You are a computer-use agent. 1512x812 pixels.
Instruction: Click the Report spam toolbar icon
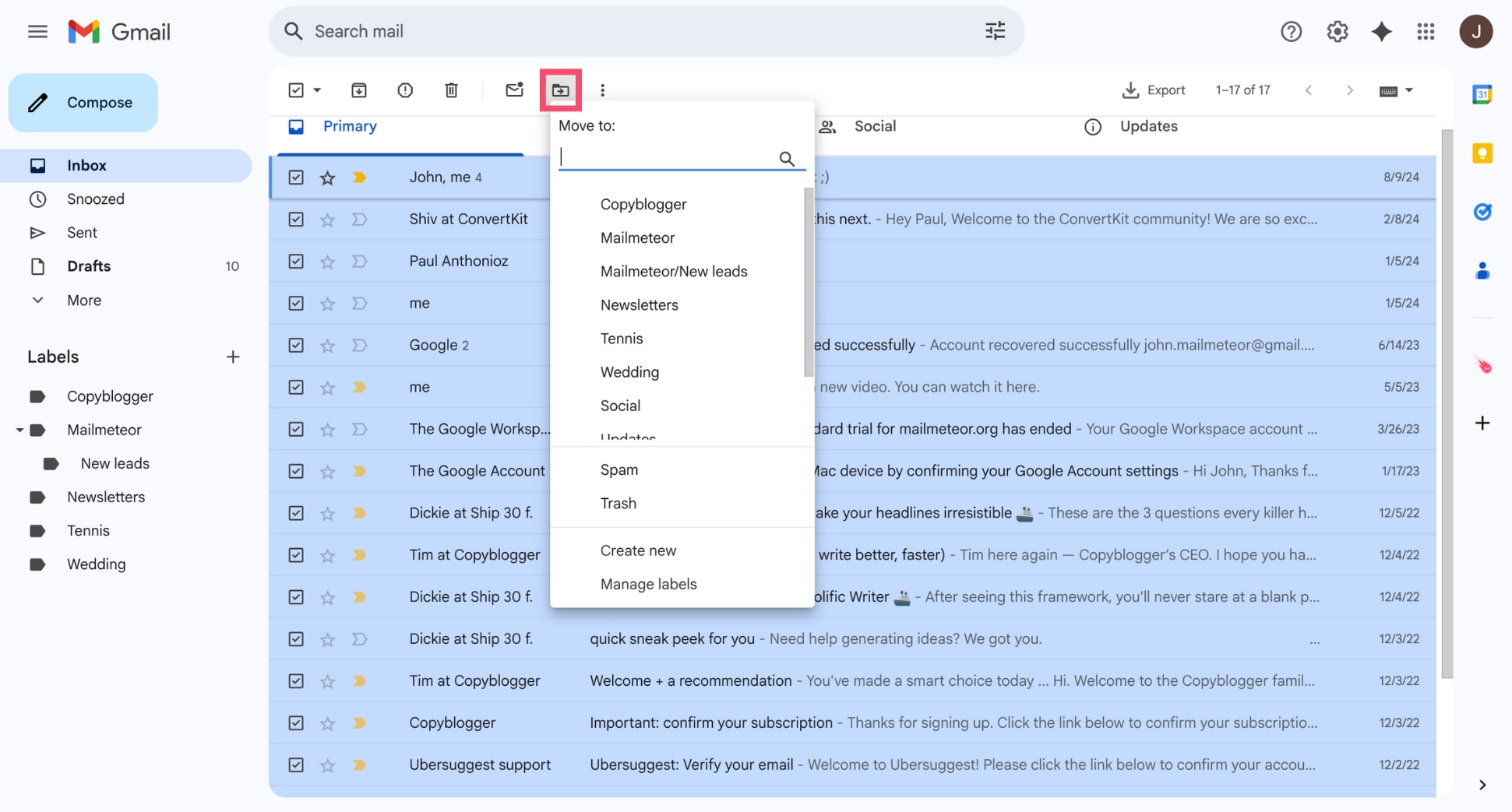coord(405,90)
